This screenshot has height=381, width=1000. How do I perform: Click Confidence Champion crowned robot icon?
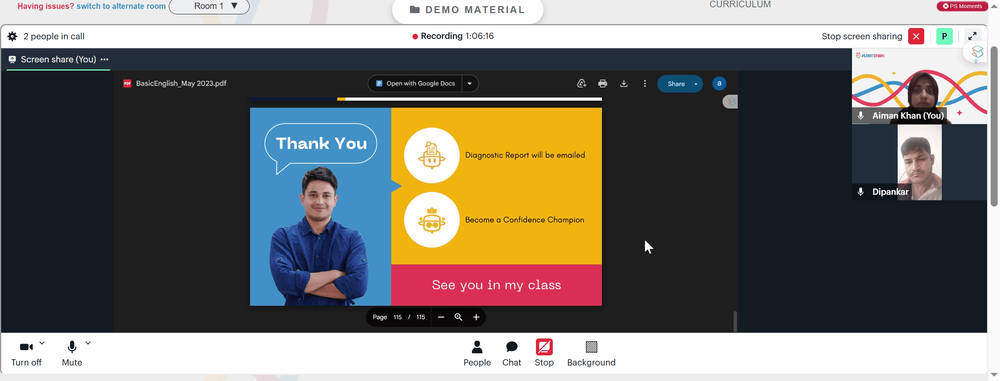pos(432,220)
